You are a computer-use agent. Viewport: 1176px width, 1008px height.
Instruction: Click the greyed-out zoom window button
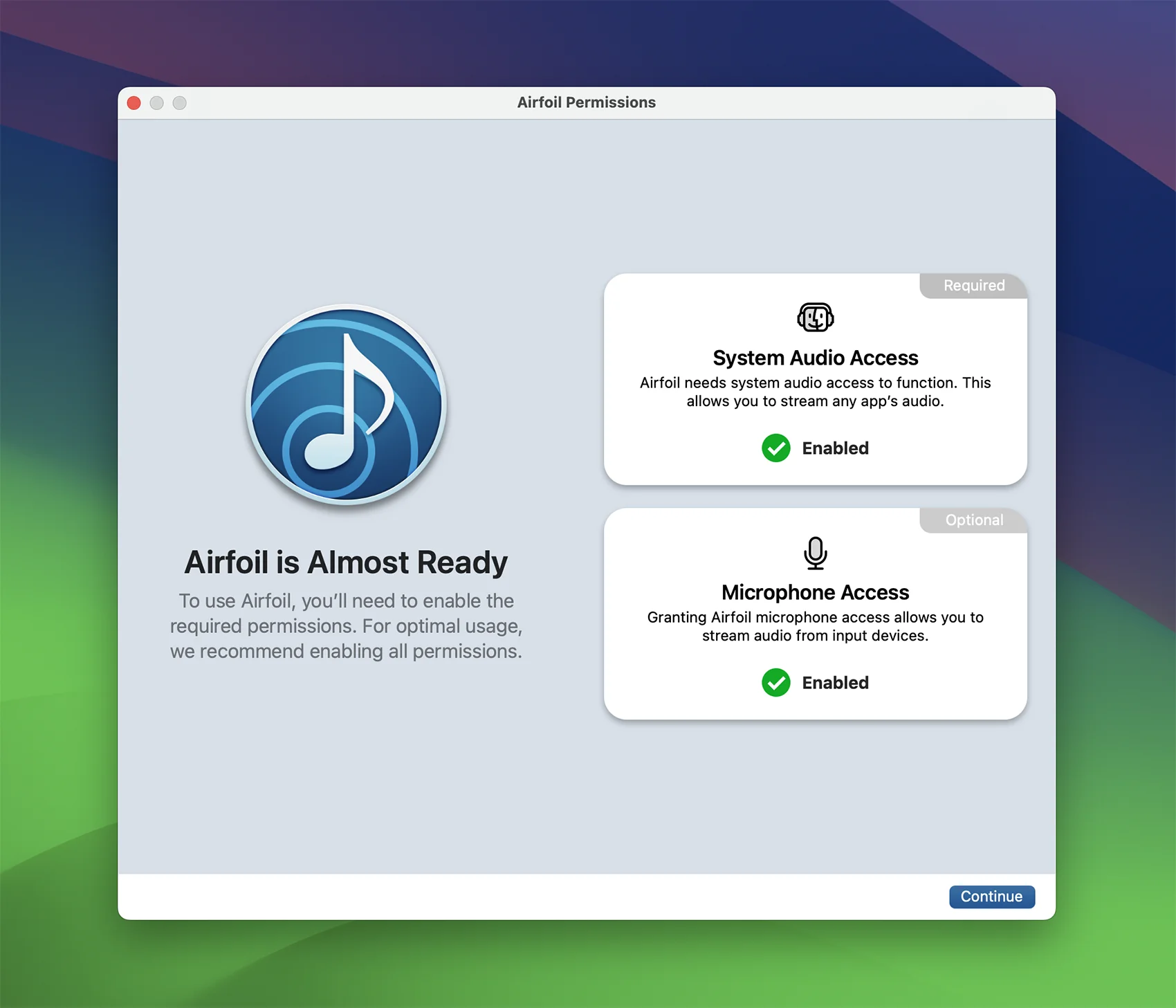tap(180, 103)
